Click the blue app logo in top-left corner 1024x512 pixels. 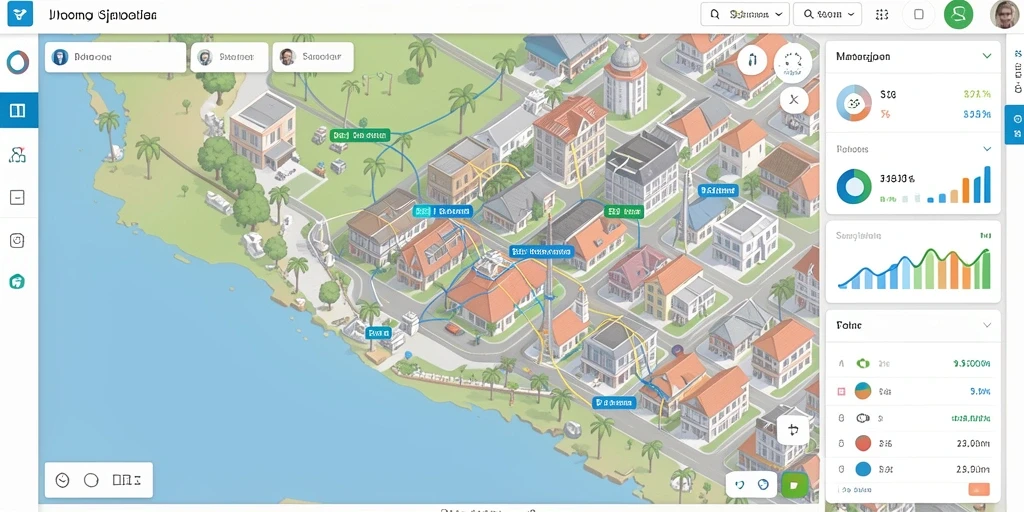pyautogui.click(x=20, y=14)
